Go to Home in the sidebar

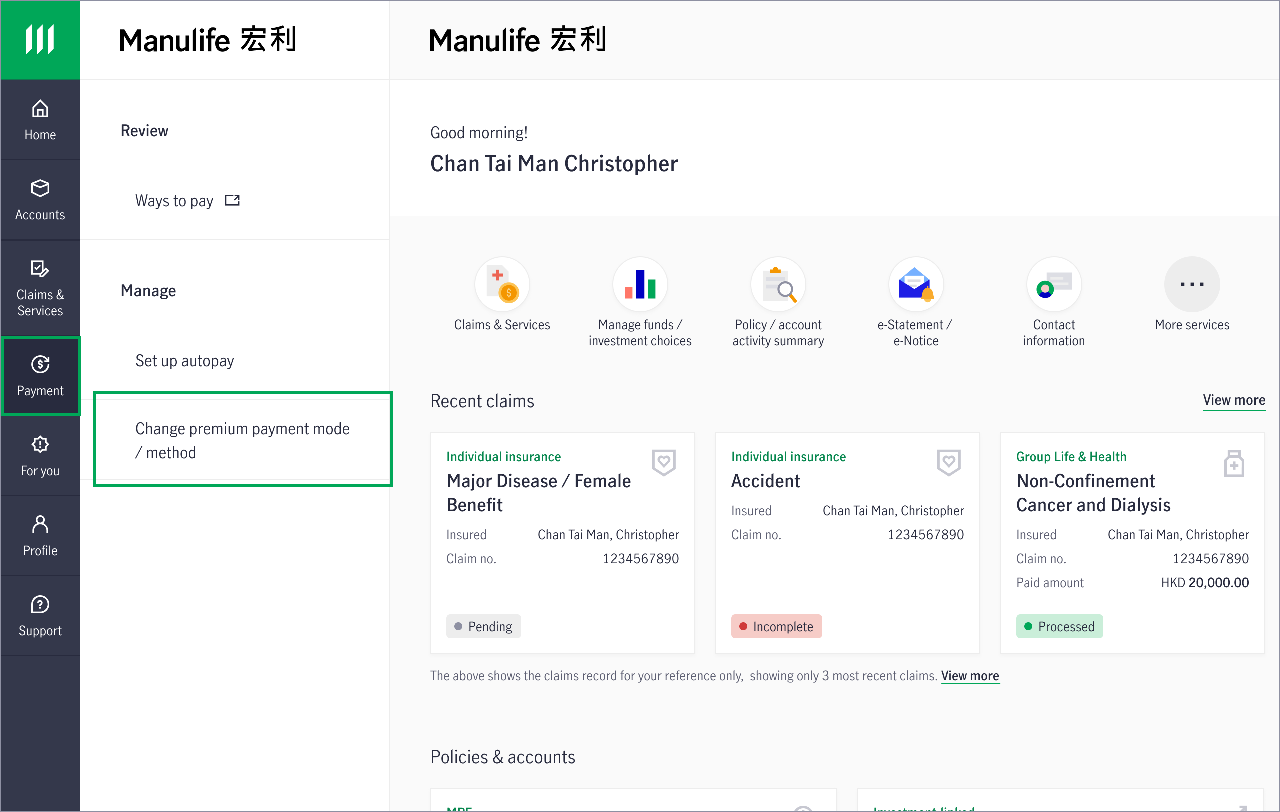[40, 120]
